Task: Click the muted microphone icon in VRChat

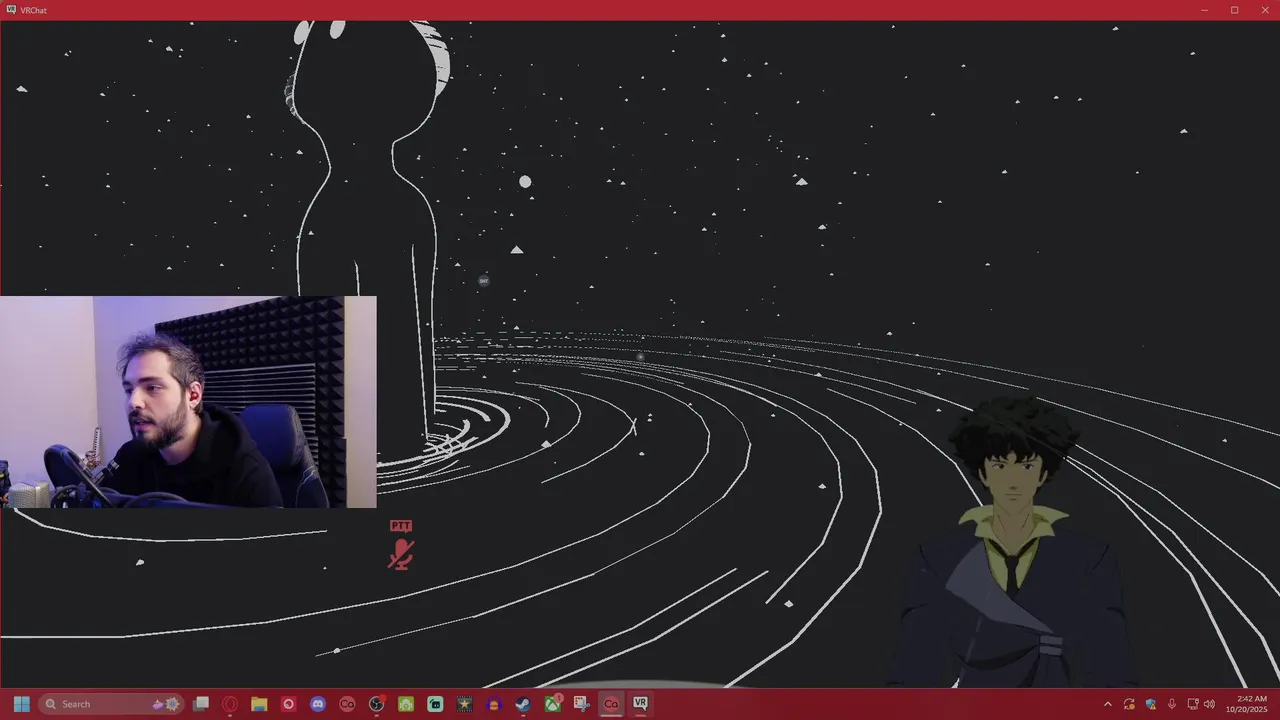Action: 401,554
